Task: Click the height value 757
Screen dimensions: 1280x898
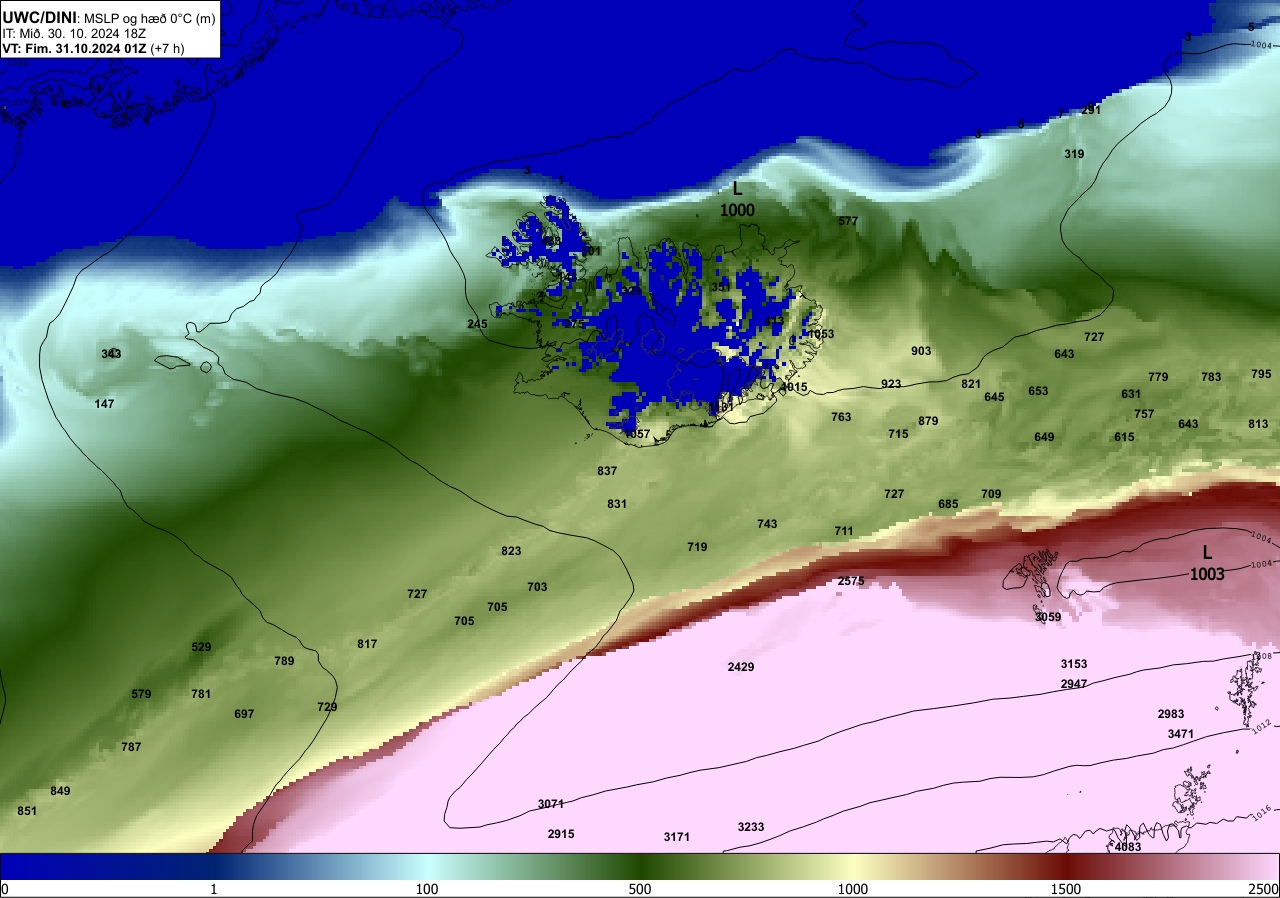Action: coord(1144,414)
